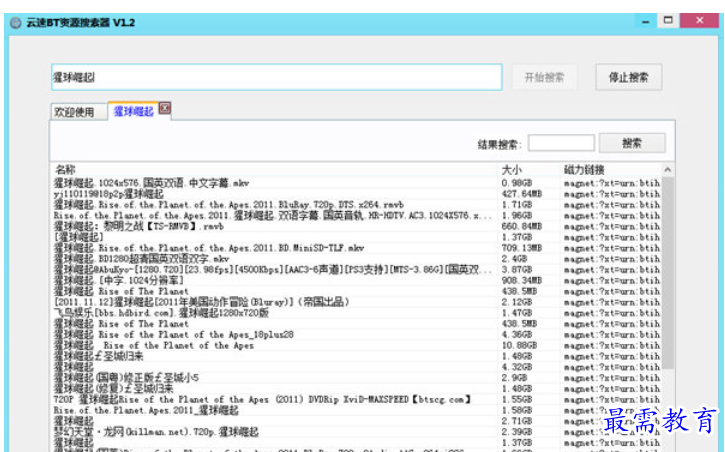The height and width of the screenshot is (452, 725).
Task: Click magnet link in the 0.98GB row
Action: click(612, 183)
